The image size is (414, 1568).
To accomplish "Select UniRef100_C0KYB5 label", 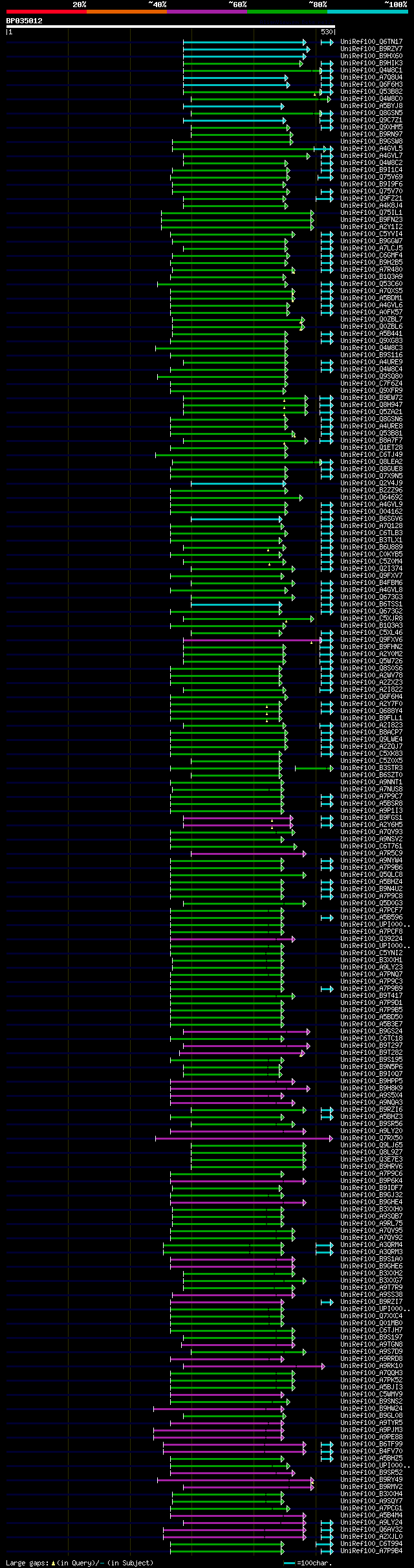I will point(371,555).
